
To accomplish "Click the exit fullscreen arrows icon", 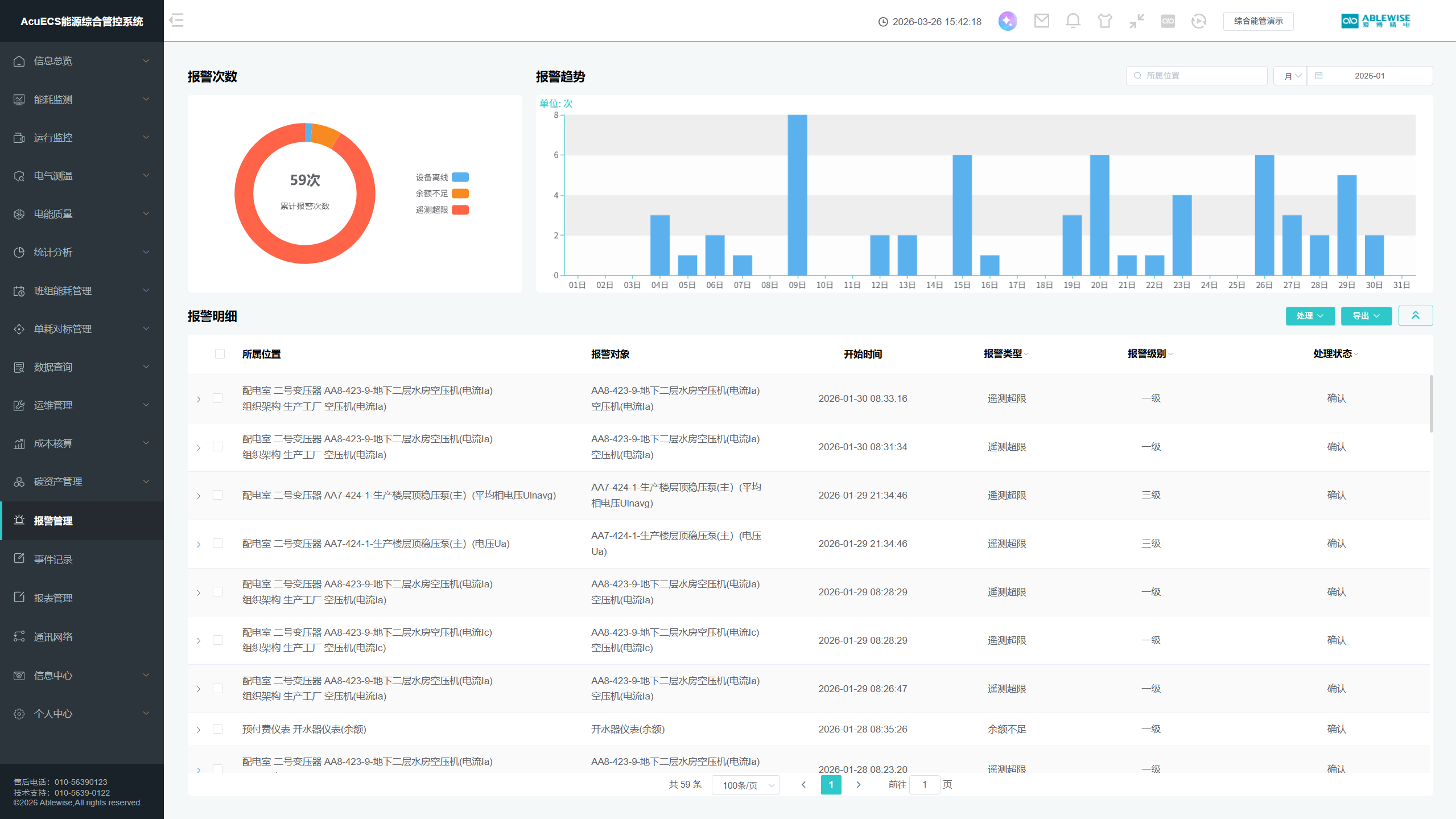I will [x=1136, y=21].
